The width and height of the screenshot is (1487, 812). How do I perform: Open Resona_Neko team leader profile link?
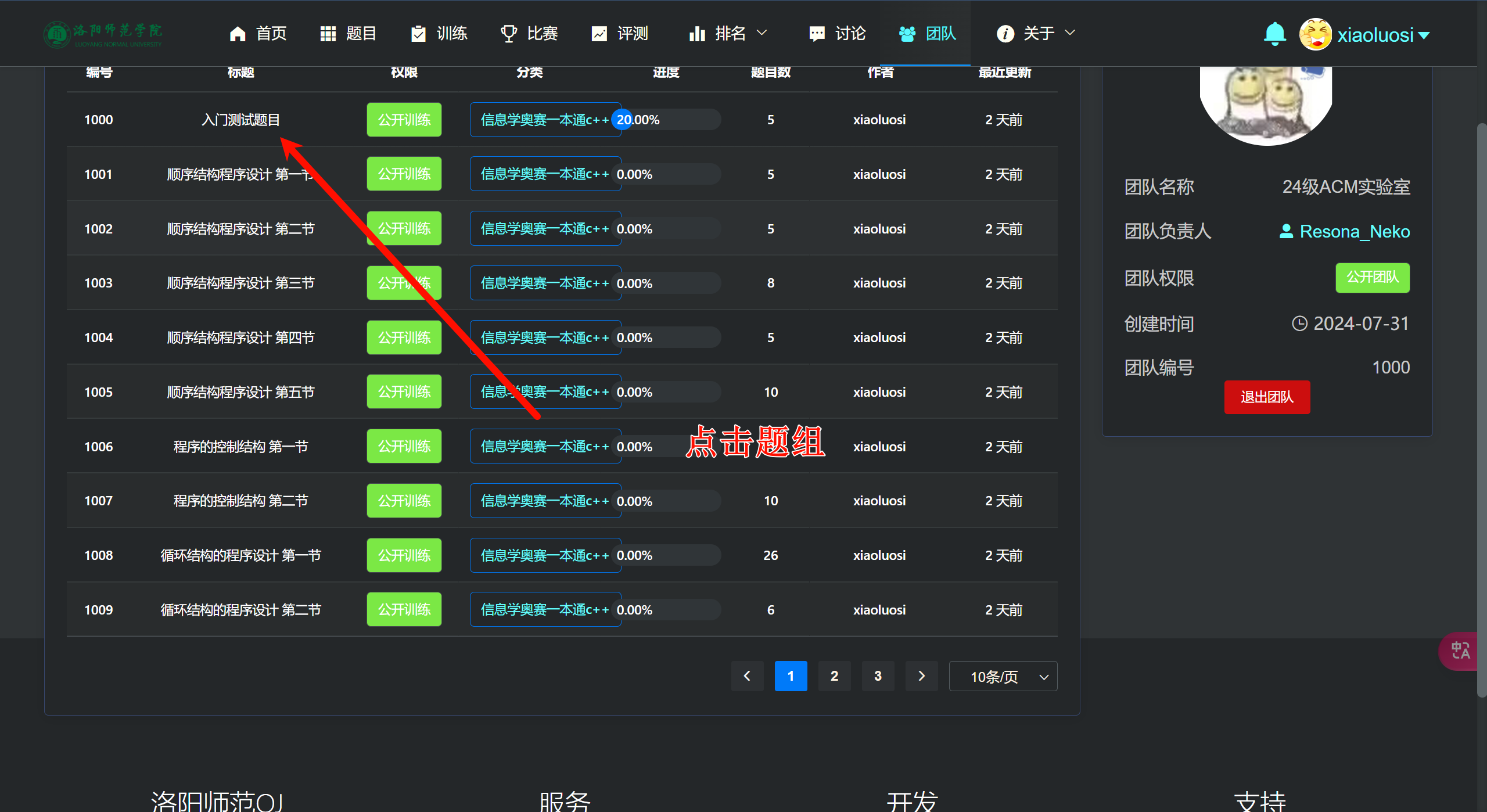[x=1354, y=232]
